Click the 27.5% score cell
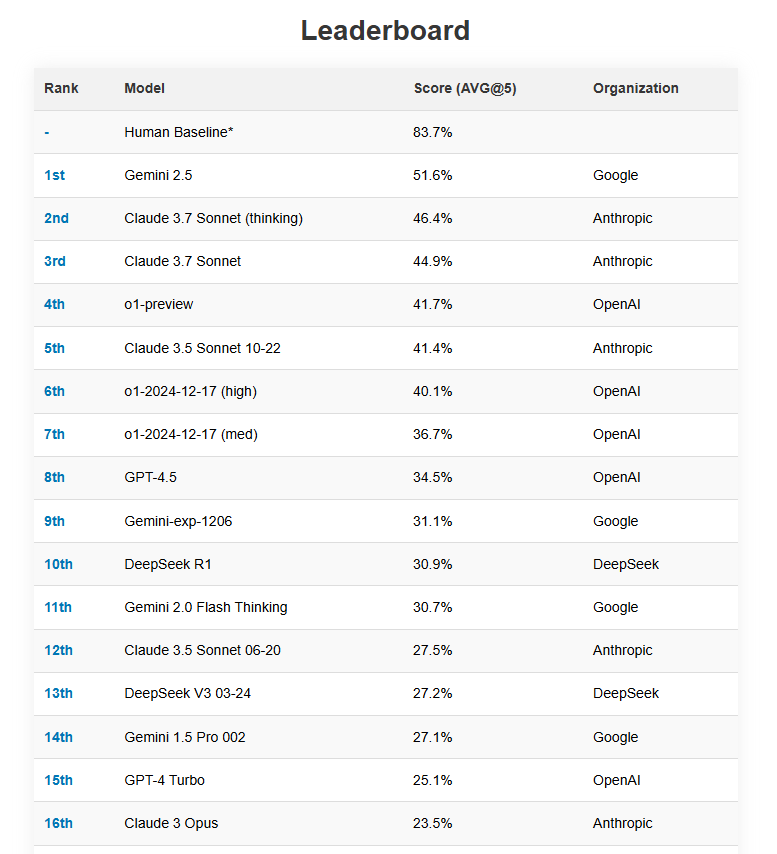Screen dimensions: 777x854 [x=432, y=651]
